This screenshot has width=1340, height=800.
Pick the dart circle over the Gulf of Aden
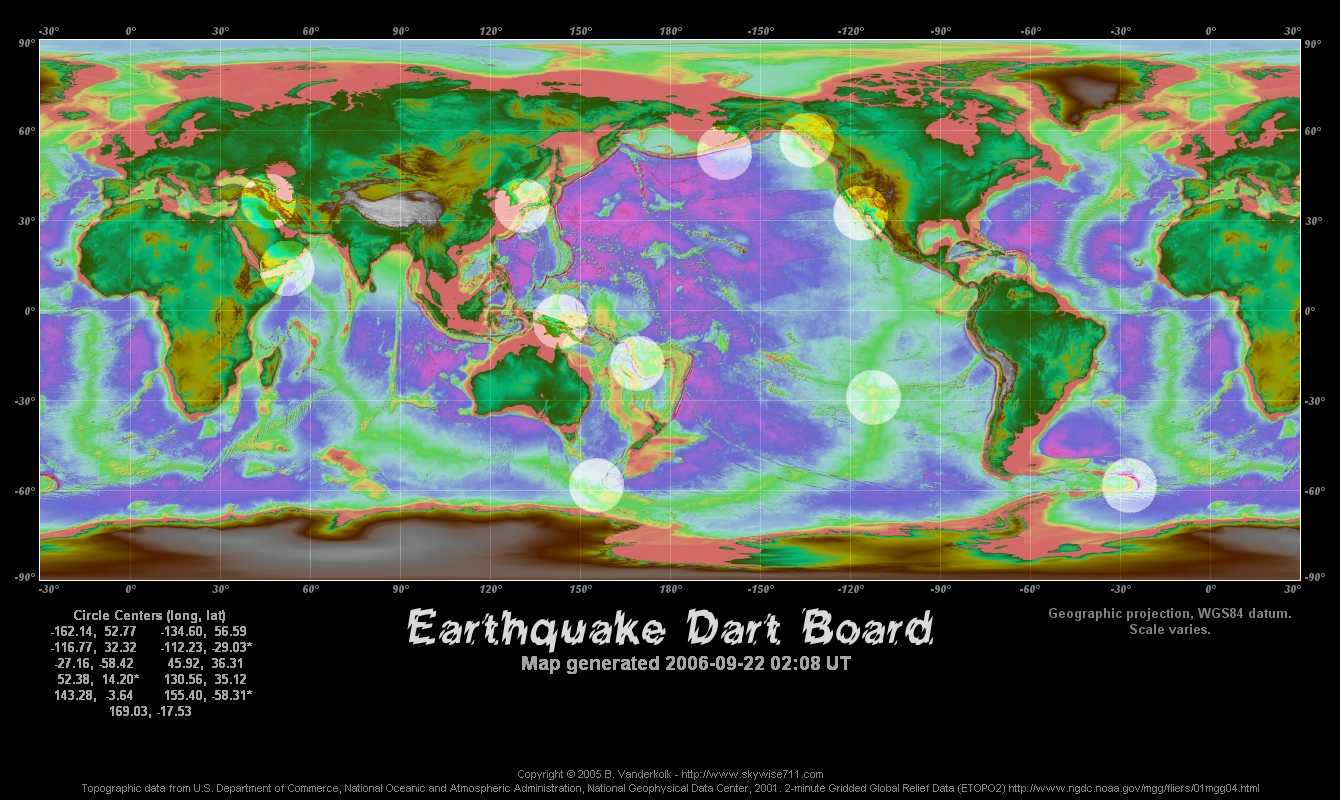[287, 268]
